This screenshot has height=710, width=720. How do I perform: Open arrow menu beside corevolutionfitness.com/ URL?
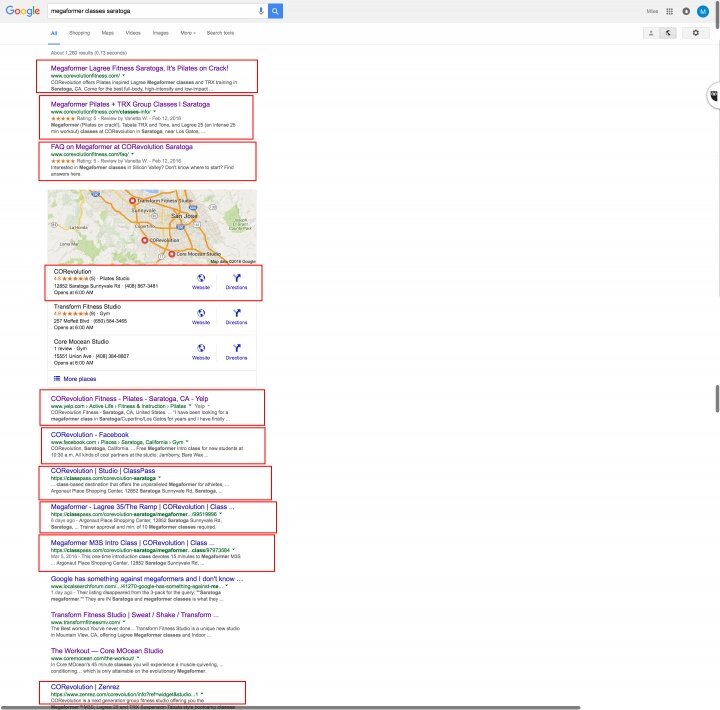click(x=124, y=75)
